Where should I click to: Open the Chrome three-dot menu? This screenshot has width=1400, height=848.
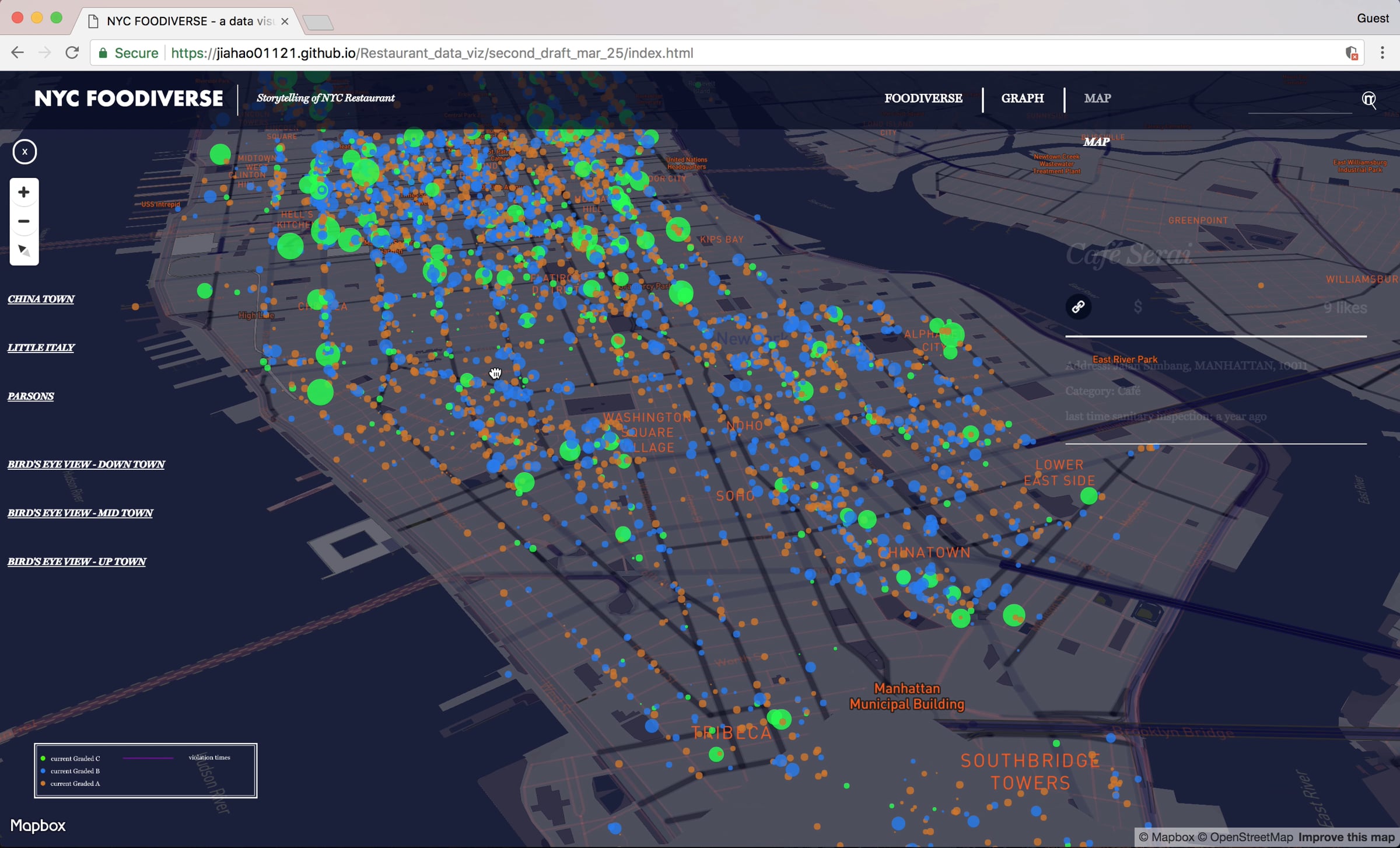coord(1382,53)
